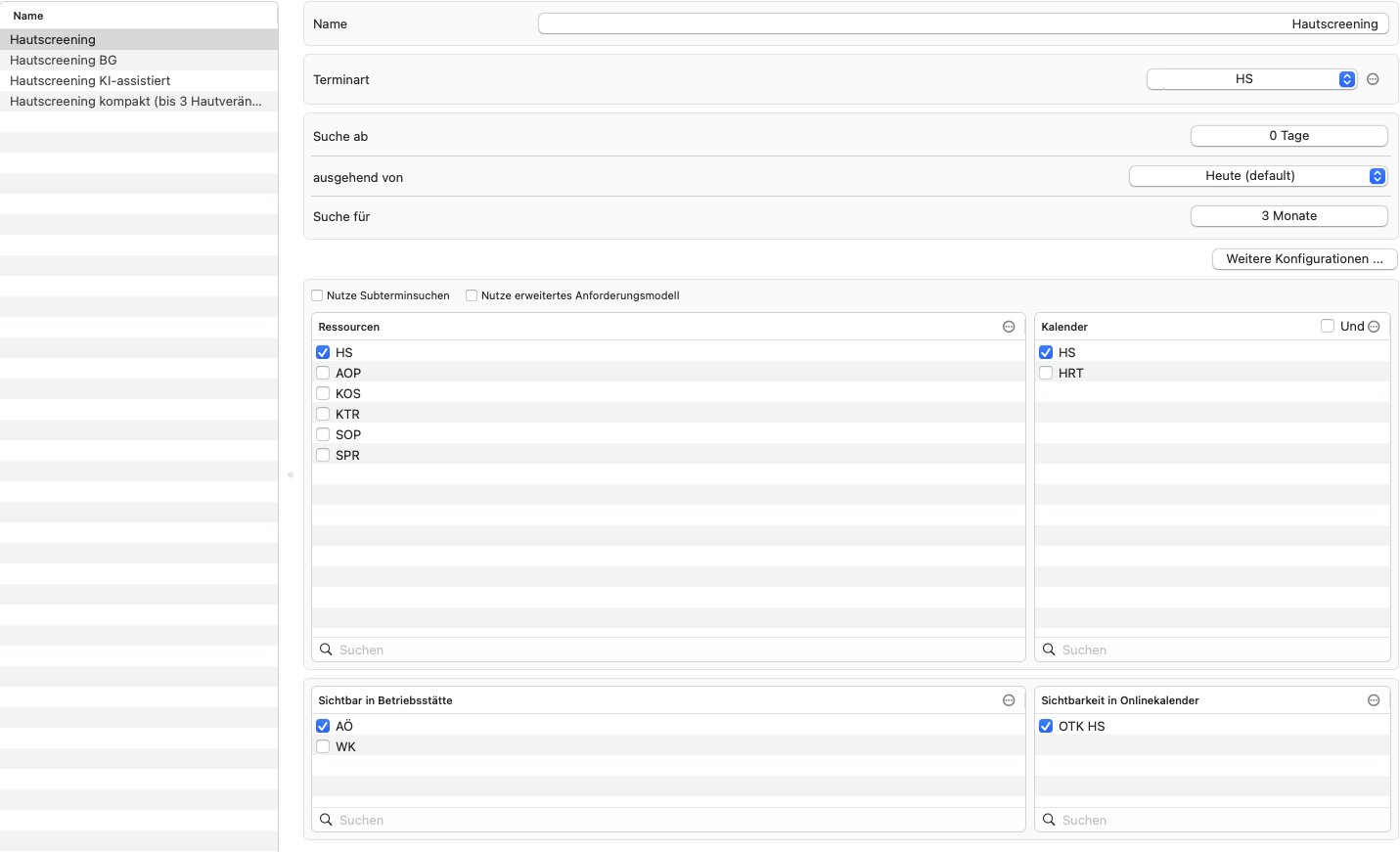Open Ressourcen panel options menu icon
The width and height of the screenshot is (1400, 852).
coord(1009,327)
